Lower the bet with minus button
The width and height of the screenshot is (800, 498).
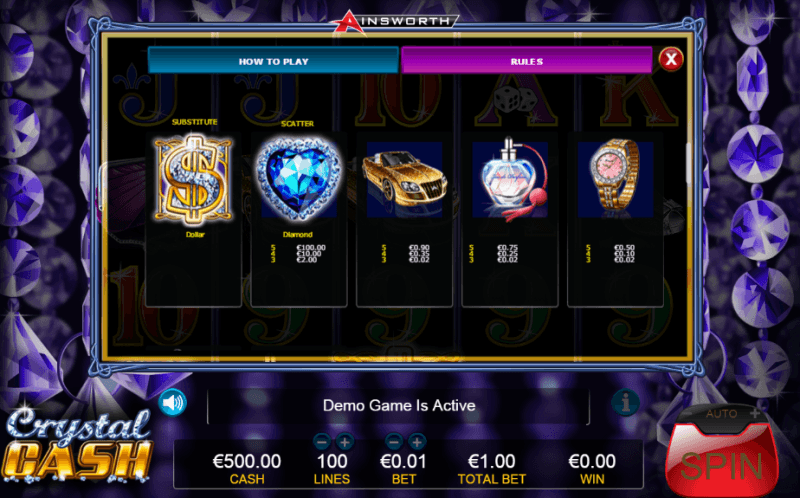coord(393,440)
